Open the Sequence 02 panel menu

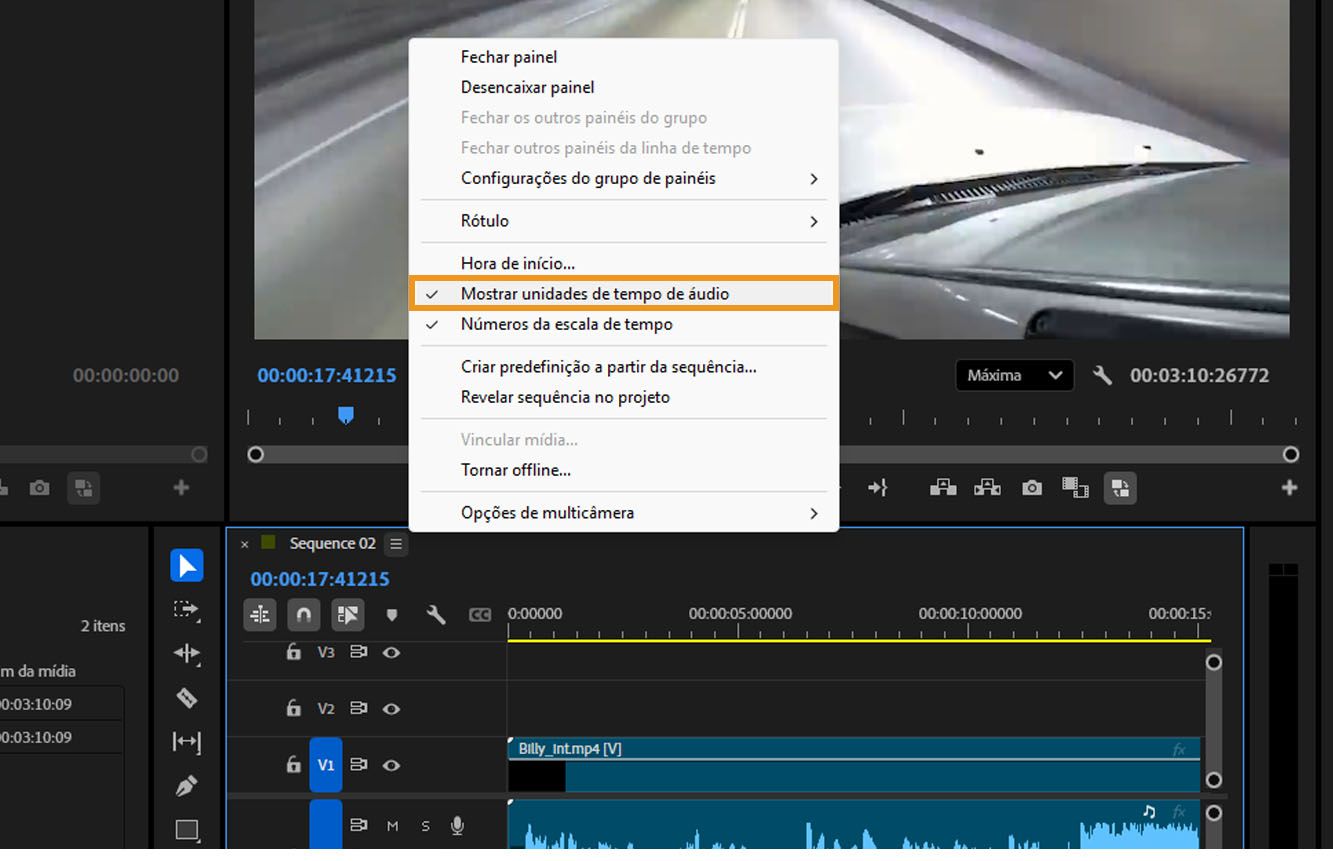tap(396, 543)
